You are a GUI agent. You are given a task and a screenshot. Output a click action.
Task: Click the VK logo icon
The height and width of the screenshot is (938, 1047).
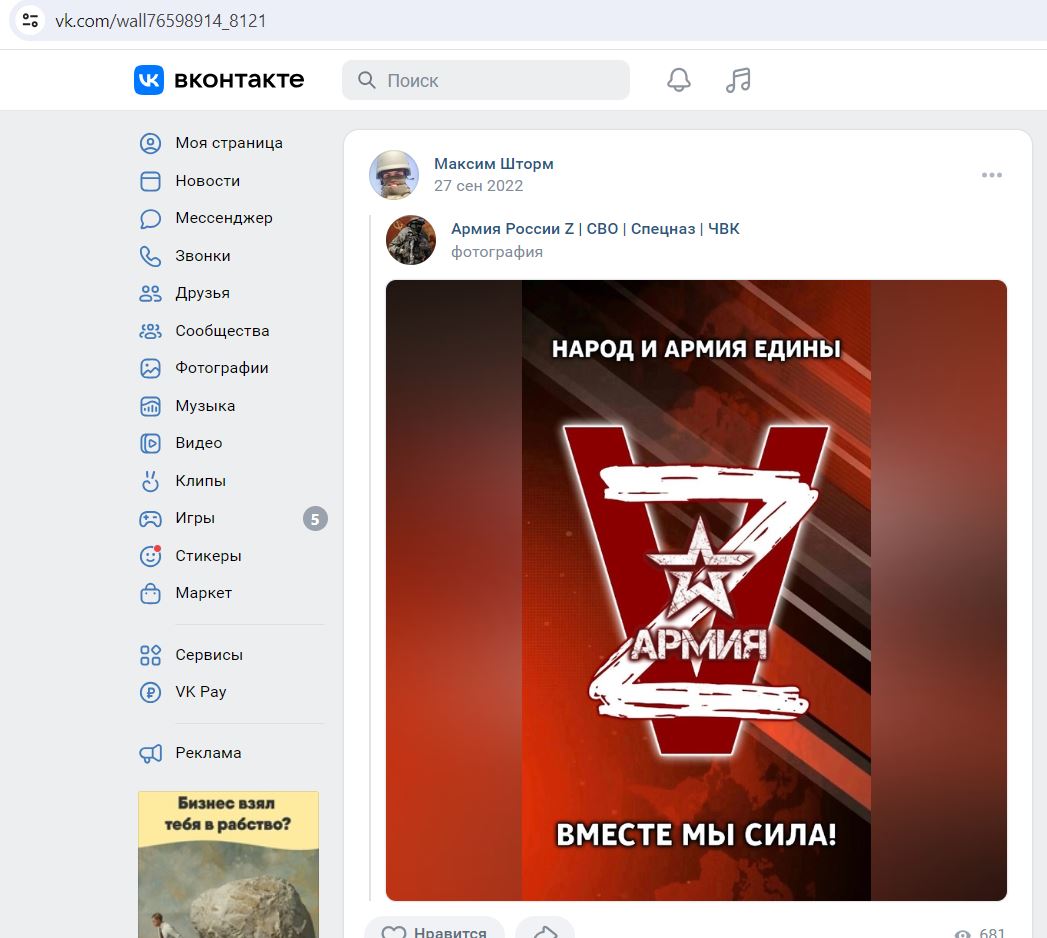point(150,80)
